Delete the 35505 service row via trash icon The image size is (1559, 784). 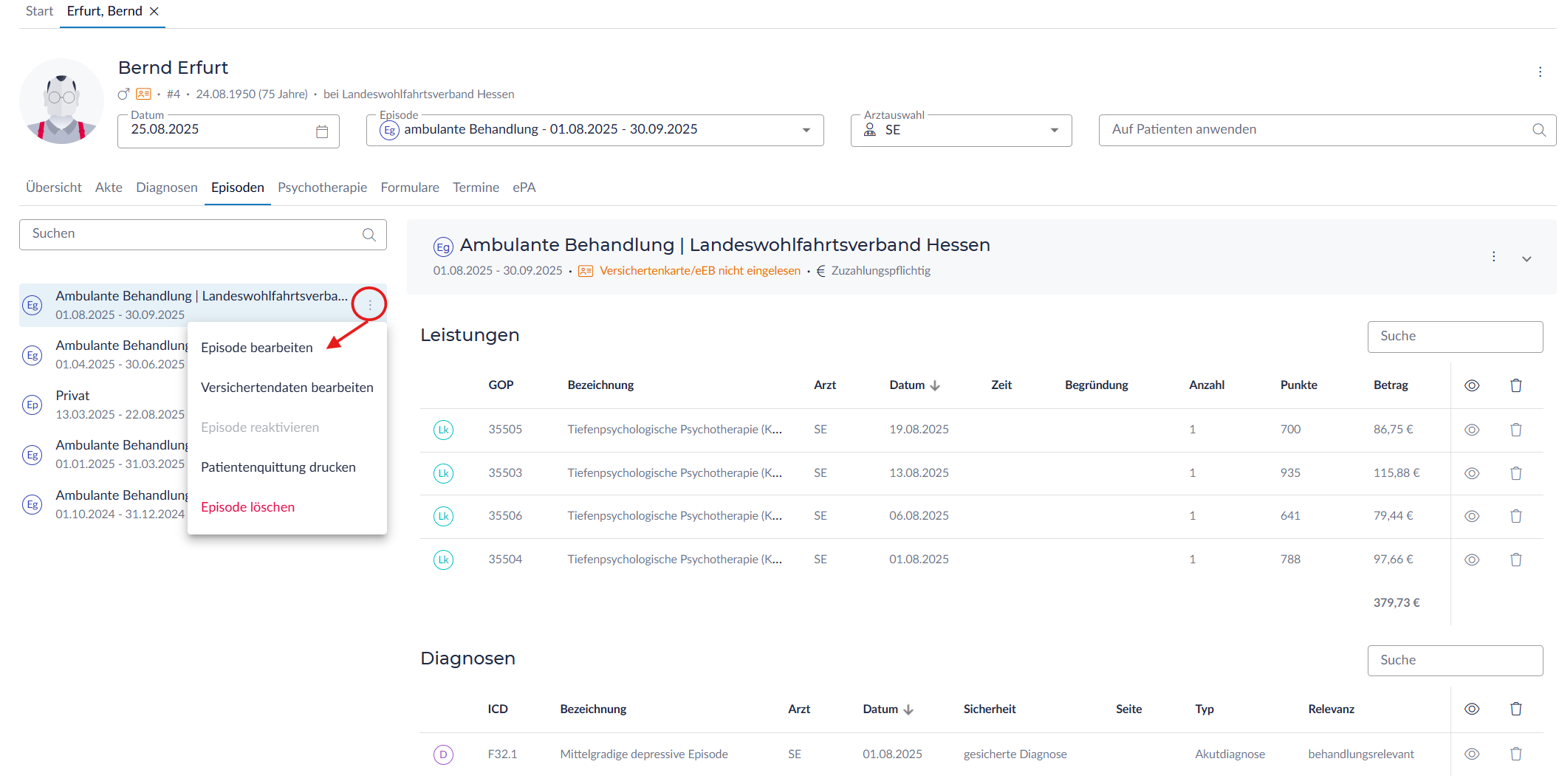point(1515,430)
